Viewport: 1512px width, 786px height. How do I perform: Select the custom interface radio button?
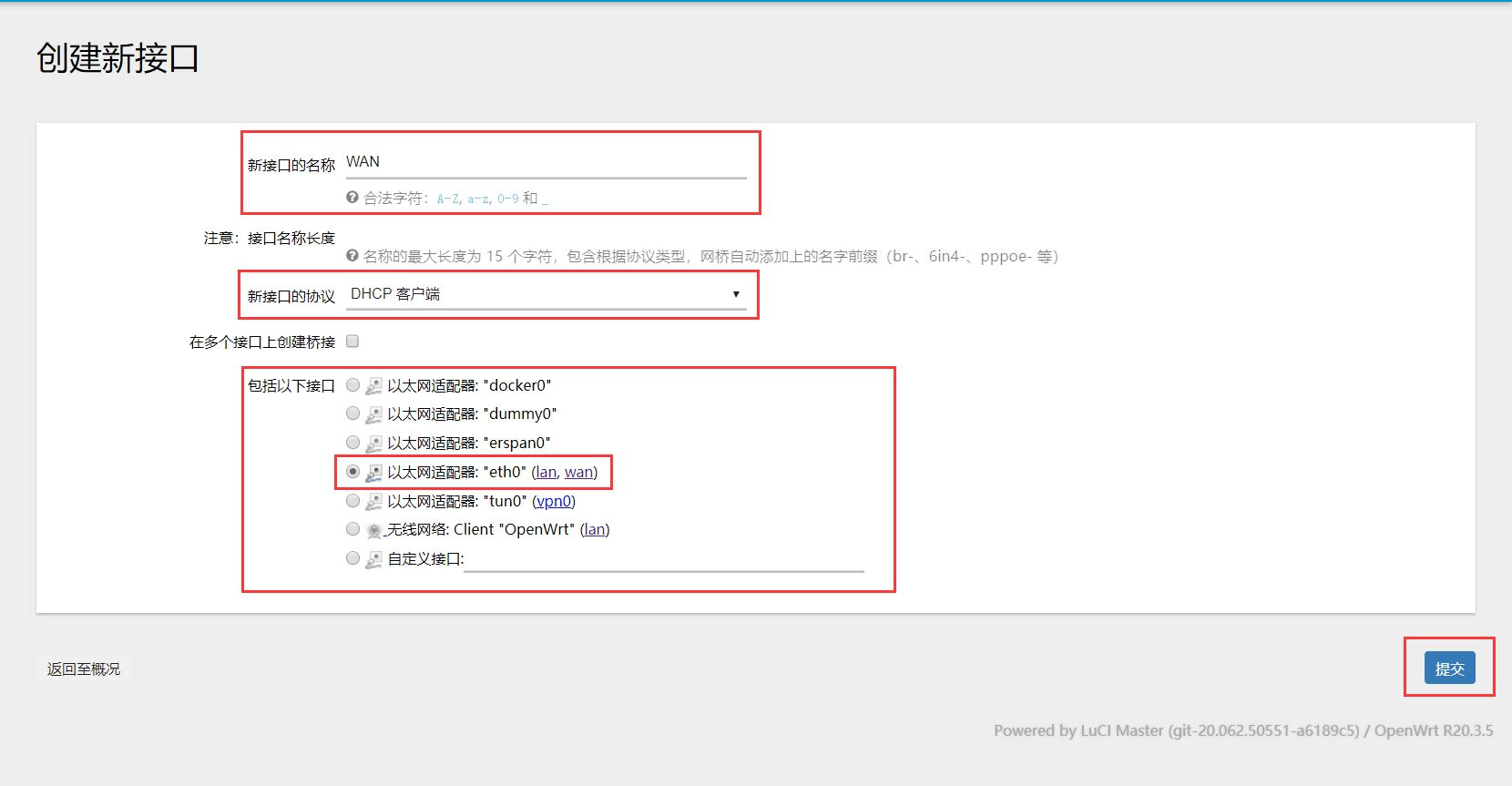coord(352,558)
